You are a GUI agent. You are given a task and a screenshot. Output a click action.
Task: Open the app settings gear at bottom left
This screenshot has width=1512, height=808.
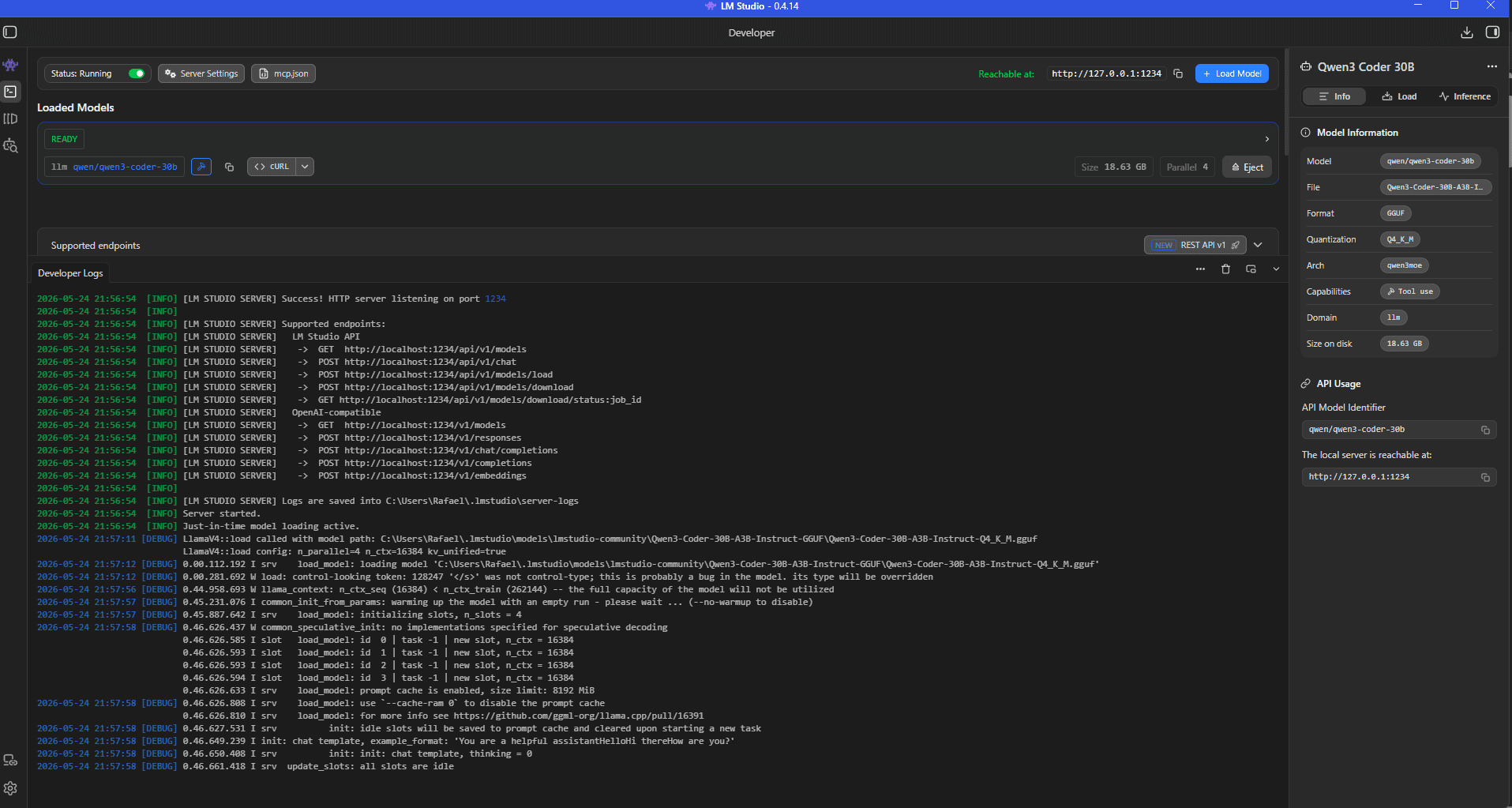10,788
